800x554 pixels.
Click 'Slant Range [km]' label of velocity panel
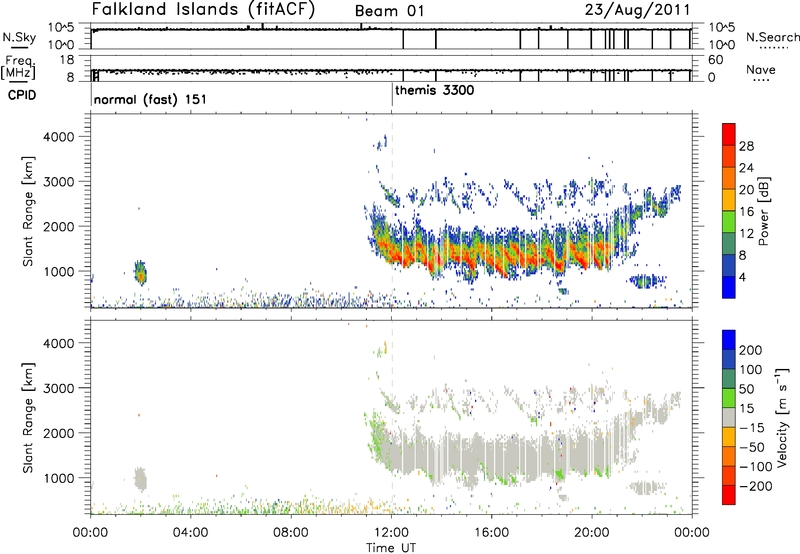coord(28,418)
